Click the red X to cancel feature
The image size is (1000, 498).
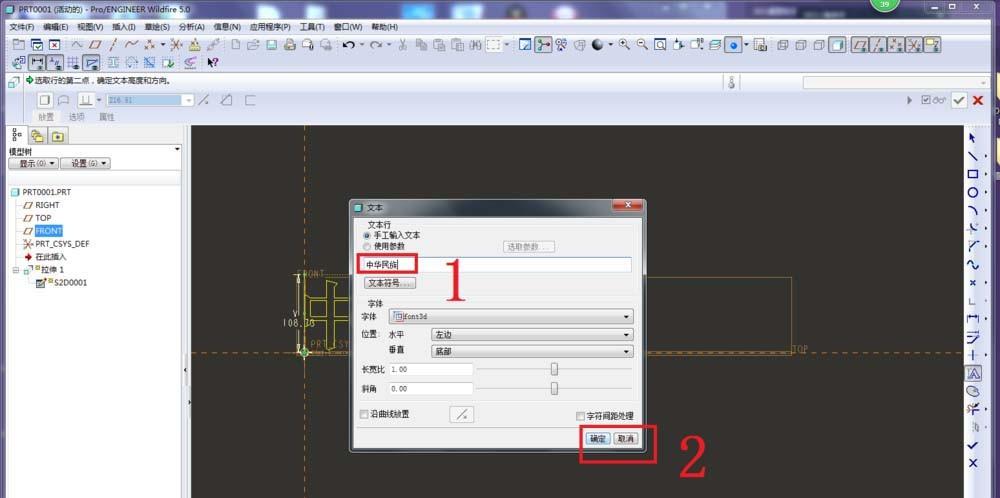point(978,100)
